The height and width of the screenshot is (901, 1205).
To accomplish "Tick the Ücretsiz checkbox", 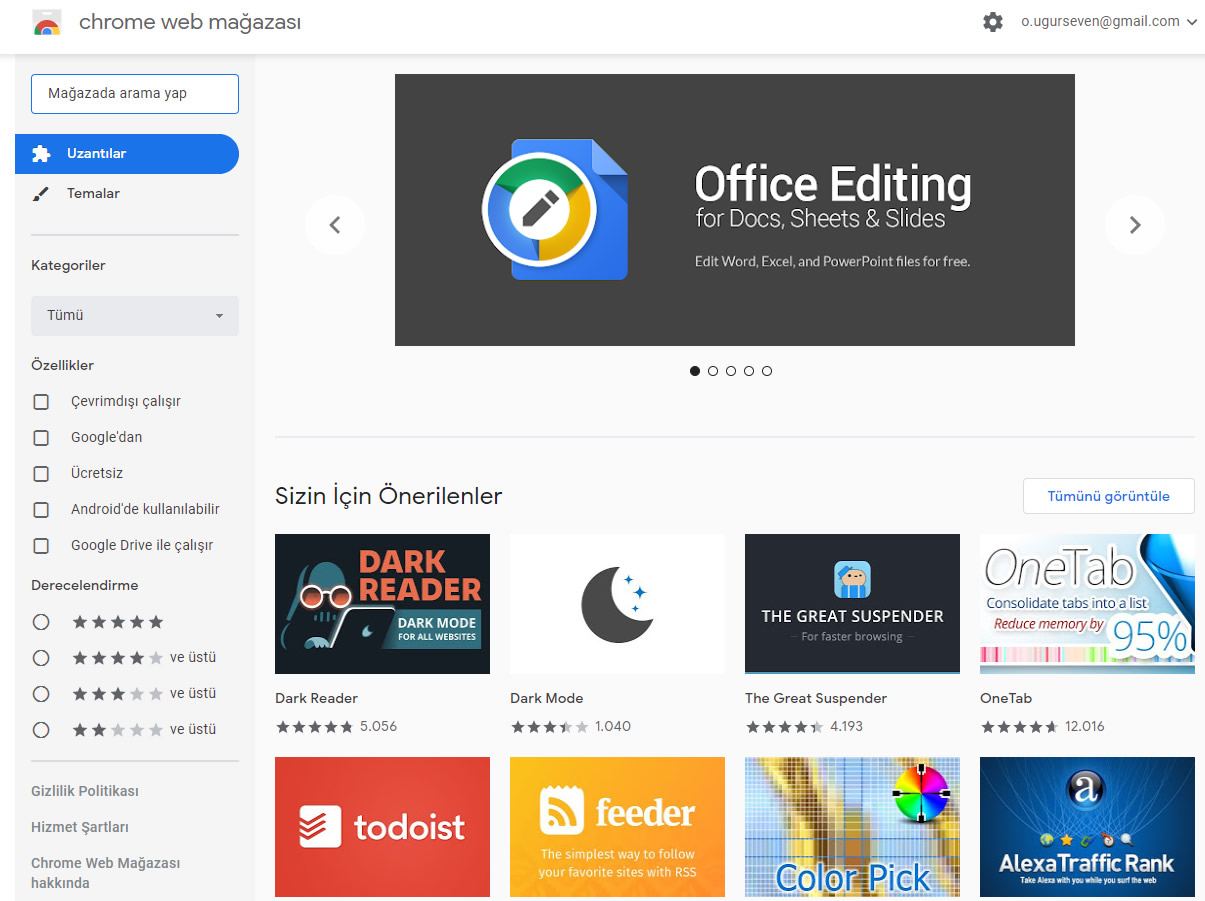I will pos(41,474).
